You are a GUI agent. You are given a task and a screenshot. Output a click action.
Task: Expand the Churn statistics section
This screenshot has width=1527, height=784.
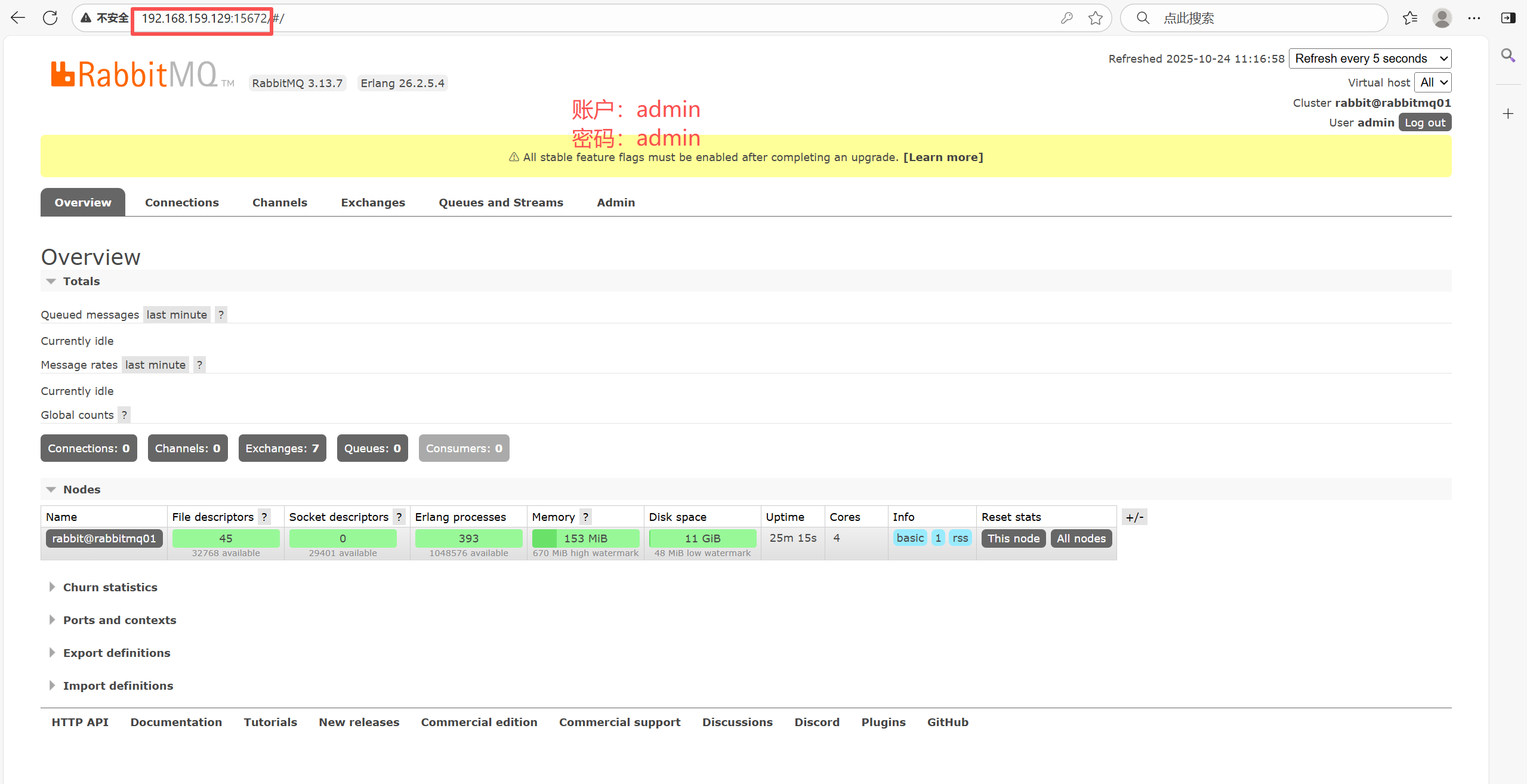pyautogui.click(x=110, y=587)
